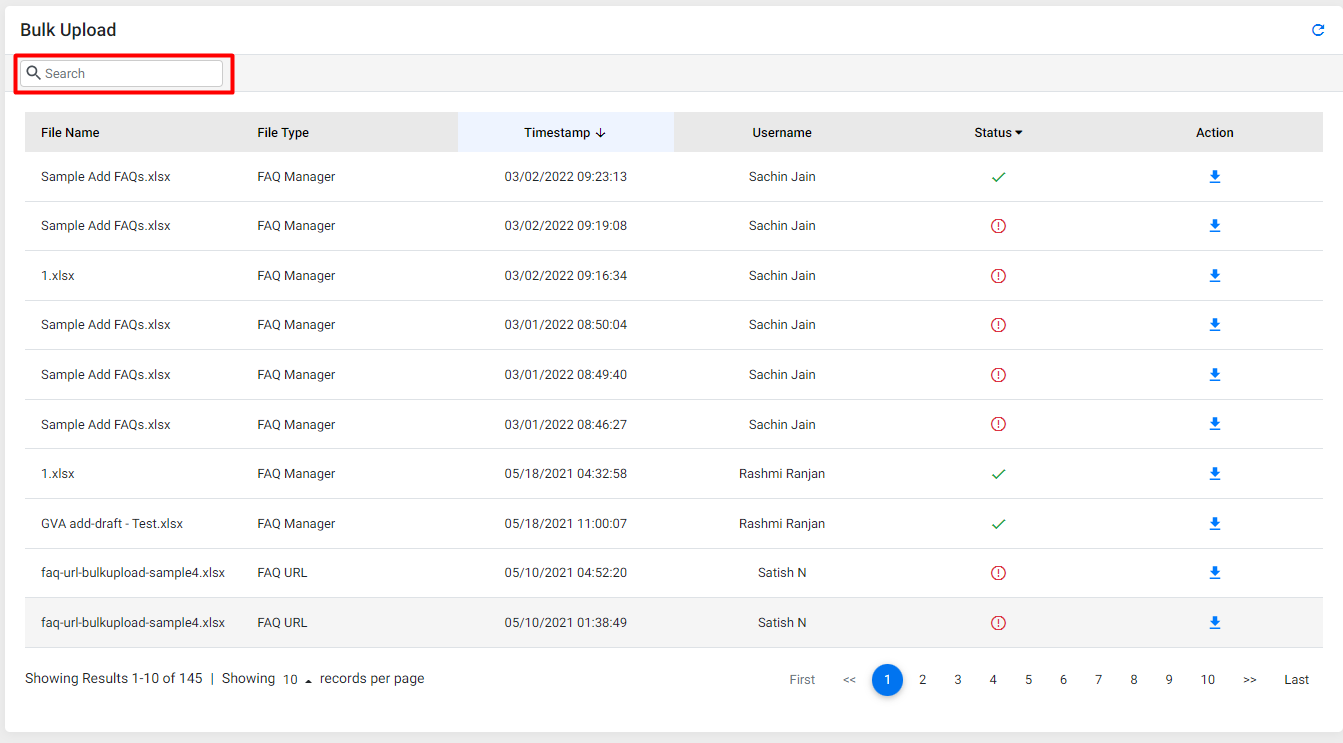
Task: Click "faq-url-bulkupload-sample4.xlsx" in the 01:38:49 row
Action: (133, 623)
